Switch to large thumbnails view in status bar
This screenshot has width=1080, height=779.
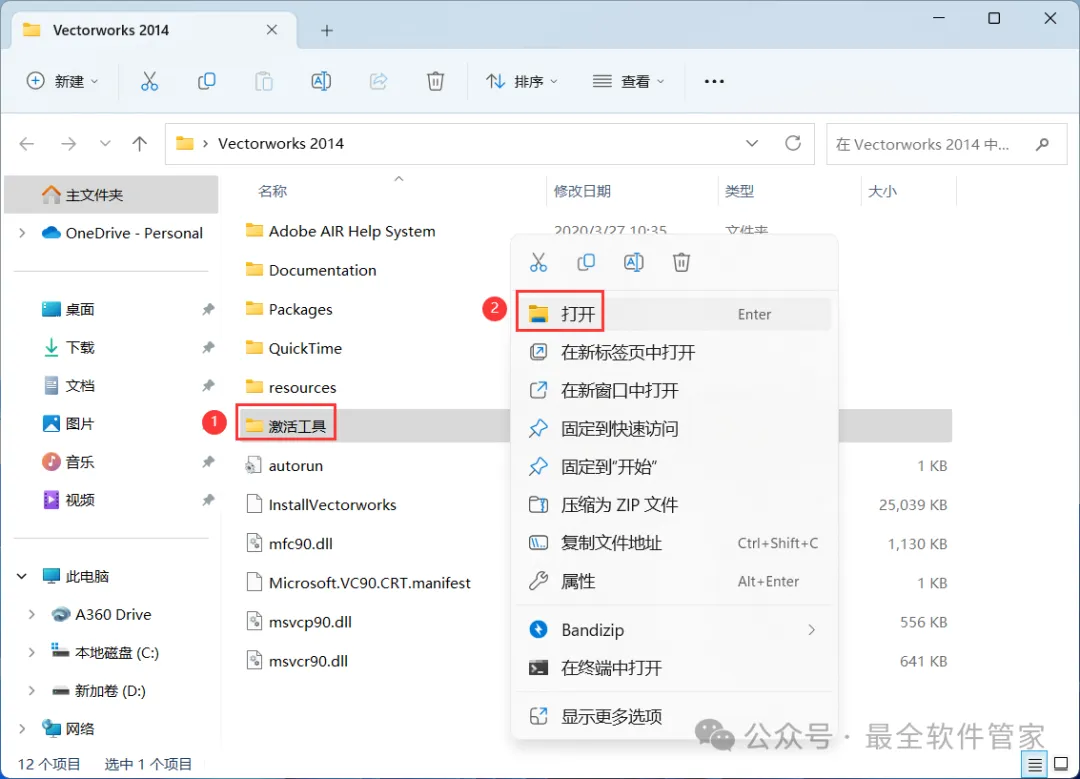[x=1061, y=764]
